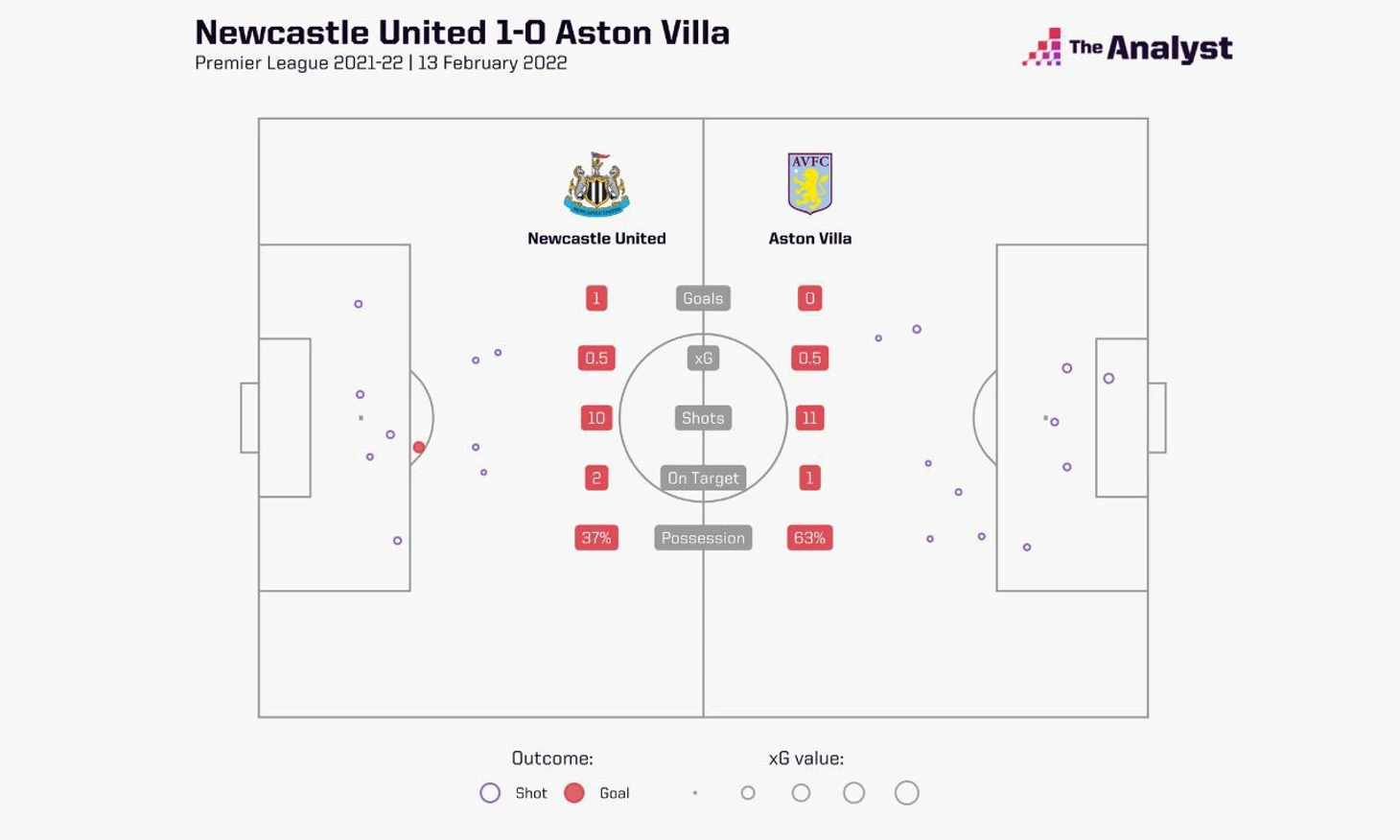Click The Analyst logo
The image size is (1400, 840).
[x=1128, y=47]
